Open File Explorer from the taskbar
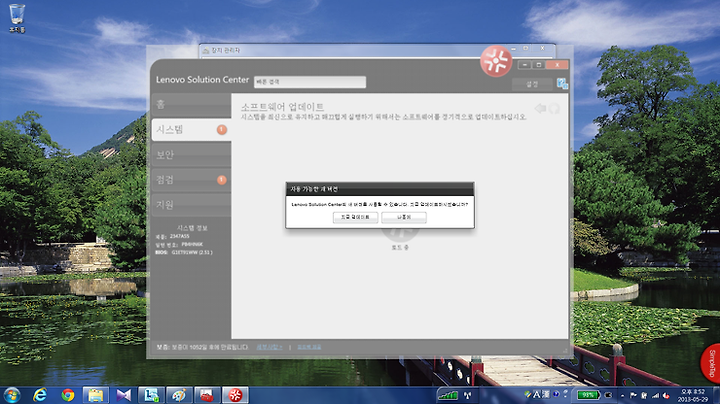 pos(96,395)
